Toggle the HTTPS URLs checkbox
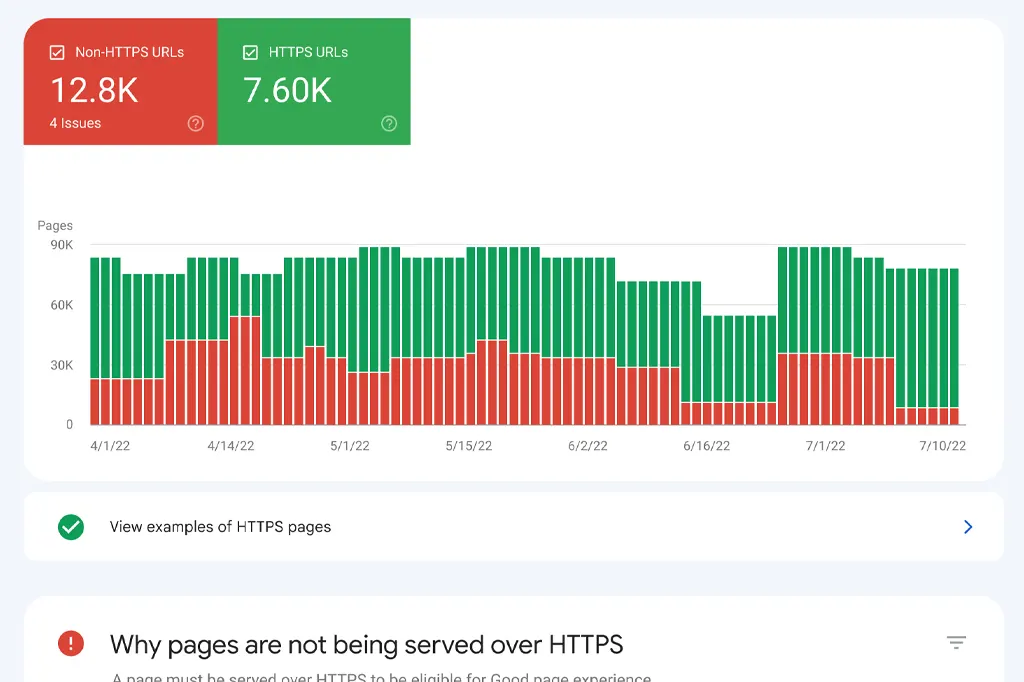 tap(250, 52)
